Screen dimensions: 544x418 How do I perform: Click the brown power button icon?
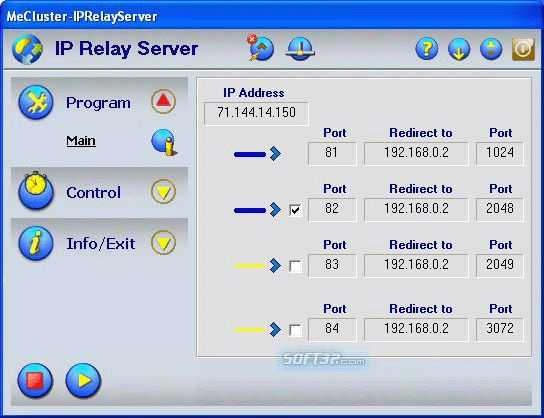click(523, 49)
